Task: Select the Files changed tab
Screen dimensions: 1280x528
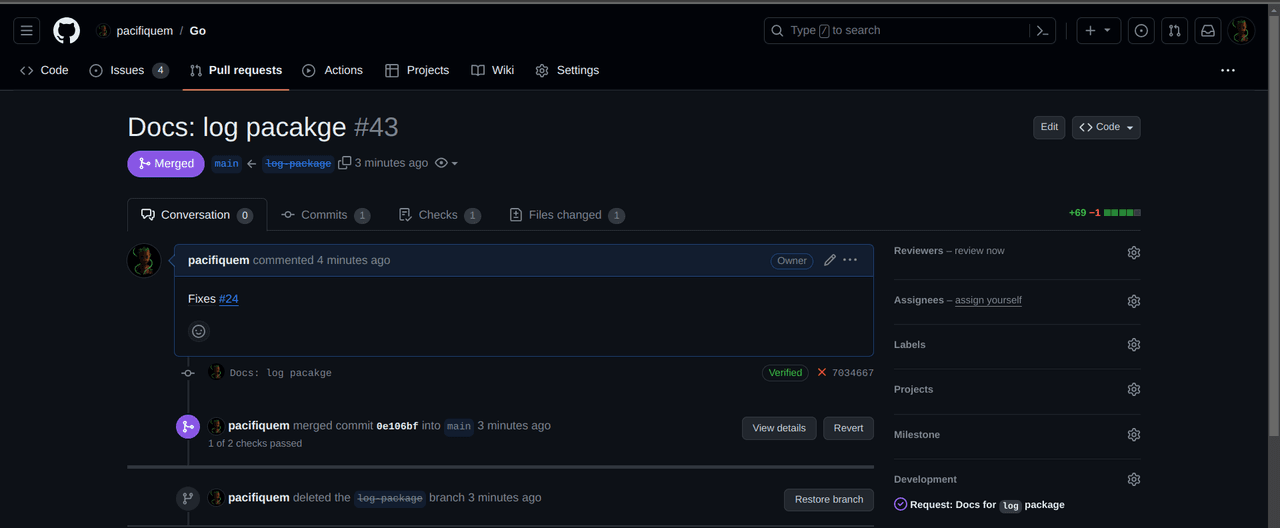Action: [567, 215]
